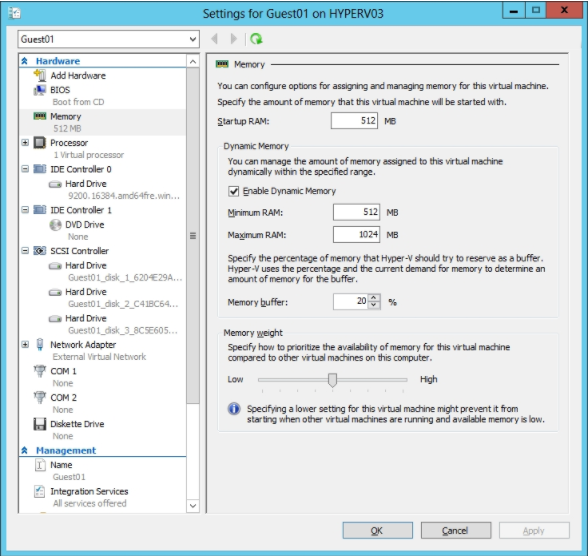Click the Apply button

coord(534,531)
